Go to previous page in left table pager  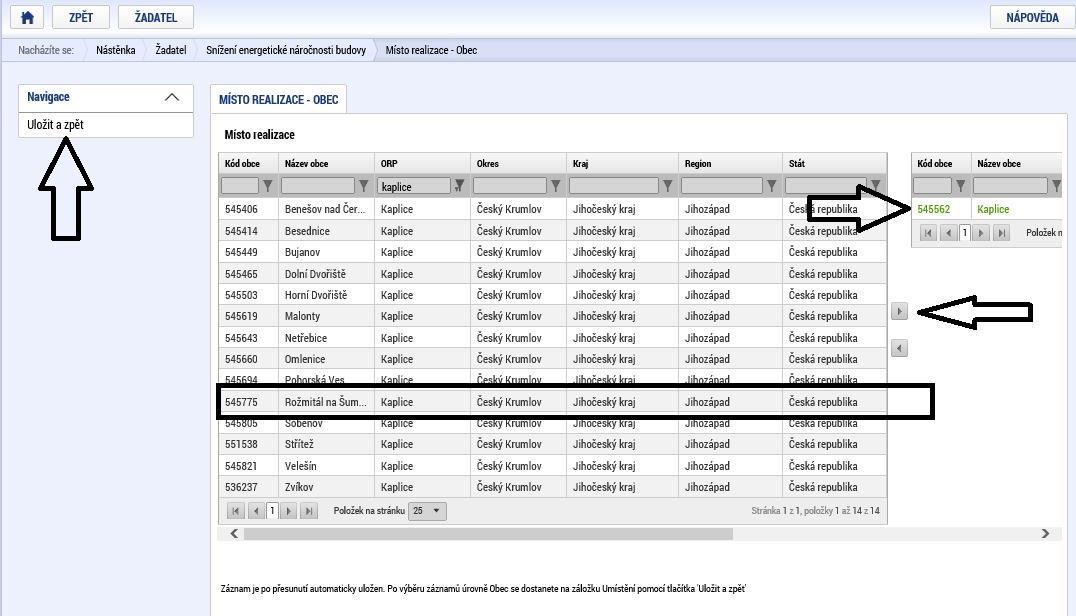[x=256, y=511]
